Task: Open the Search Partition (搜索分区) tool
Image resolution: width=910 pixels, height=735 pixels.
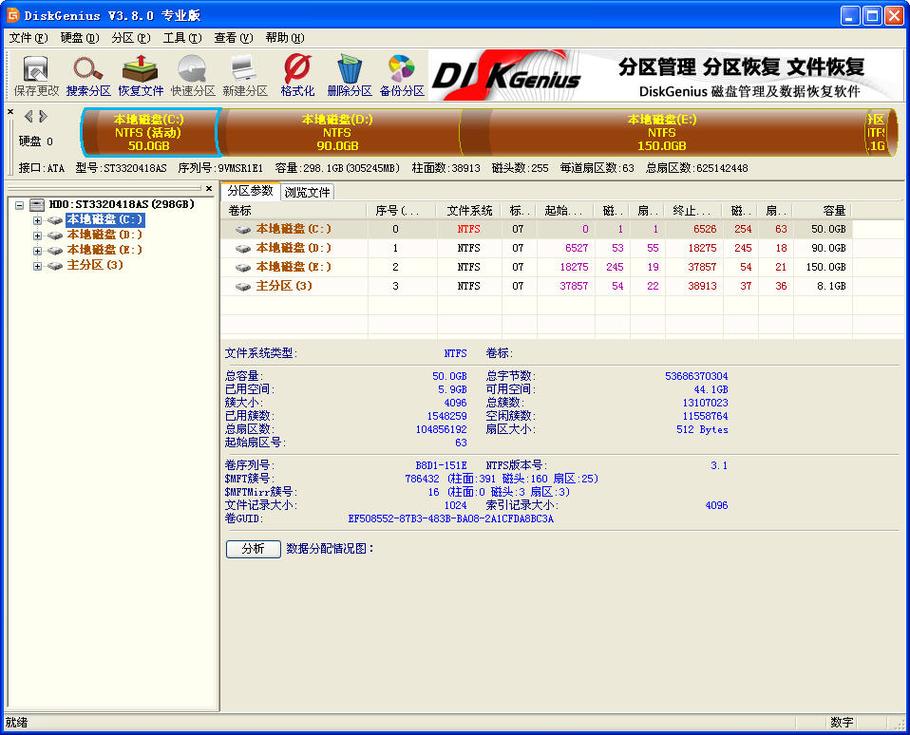Action: pos(88,75)
